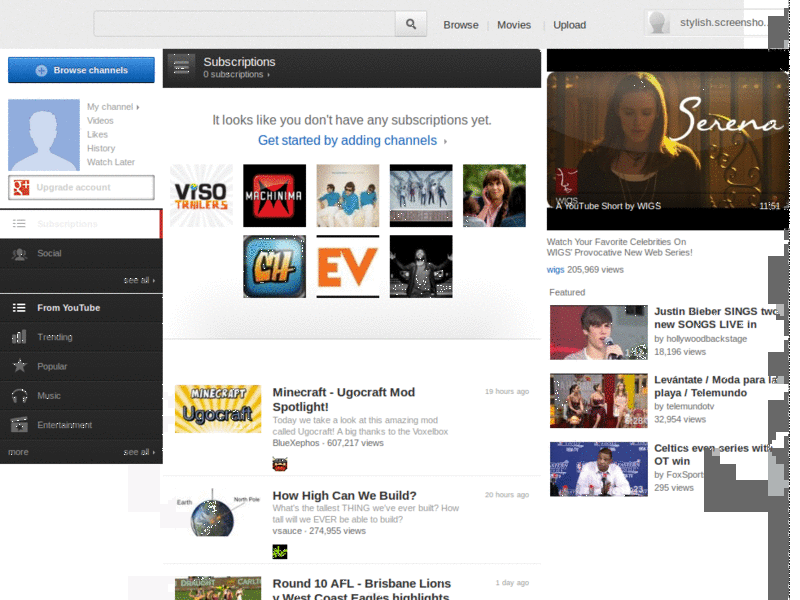Open the orange EV channel tile

click(347, 266)
